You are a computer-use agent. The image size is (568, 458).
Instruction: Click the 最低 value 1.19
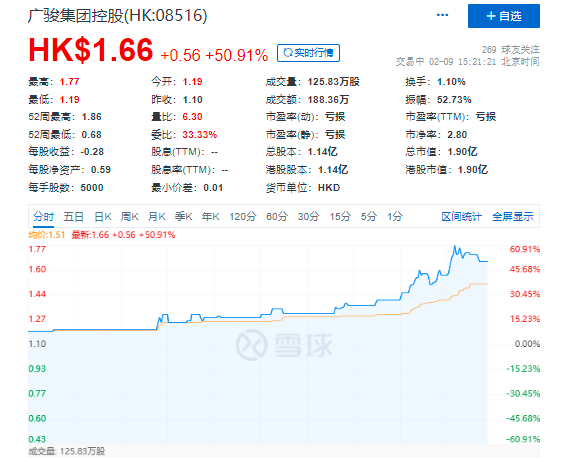[x=69, y=100]
